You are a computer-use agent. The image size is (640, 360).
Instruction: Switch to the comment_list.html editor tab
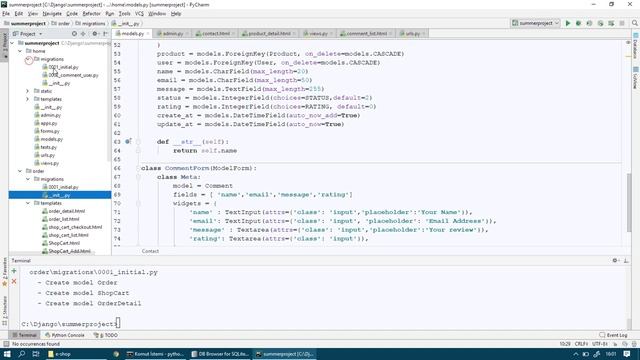point(366,33)
